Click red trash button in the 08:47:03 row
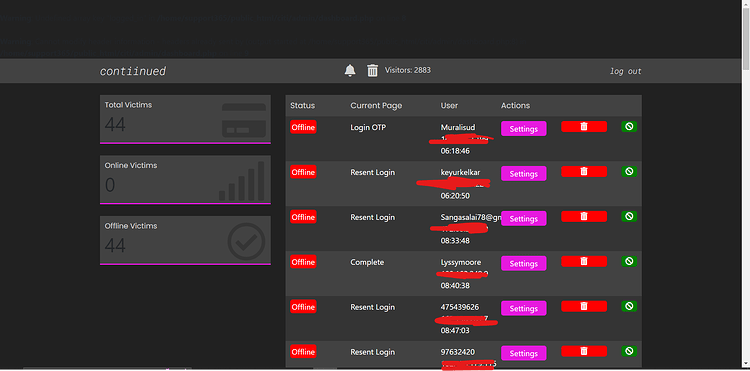This screenshot has height=371, width=750. point(584,306)
